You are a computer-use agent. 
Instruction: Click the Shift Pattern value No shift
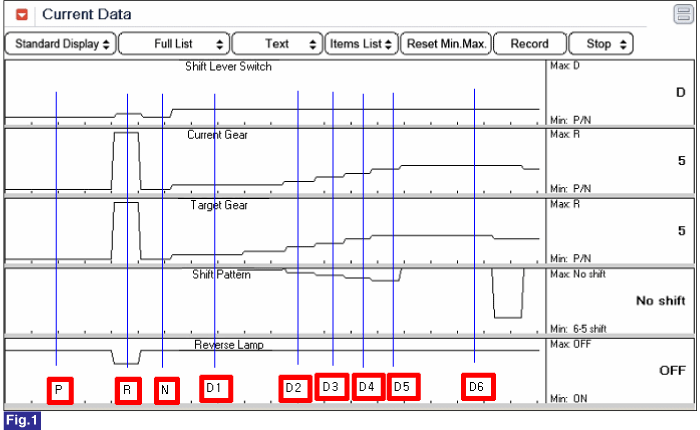(x=660, y=301)
